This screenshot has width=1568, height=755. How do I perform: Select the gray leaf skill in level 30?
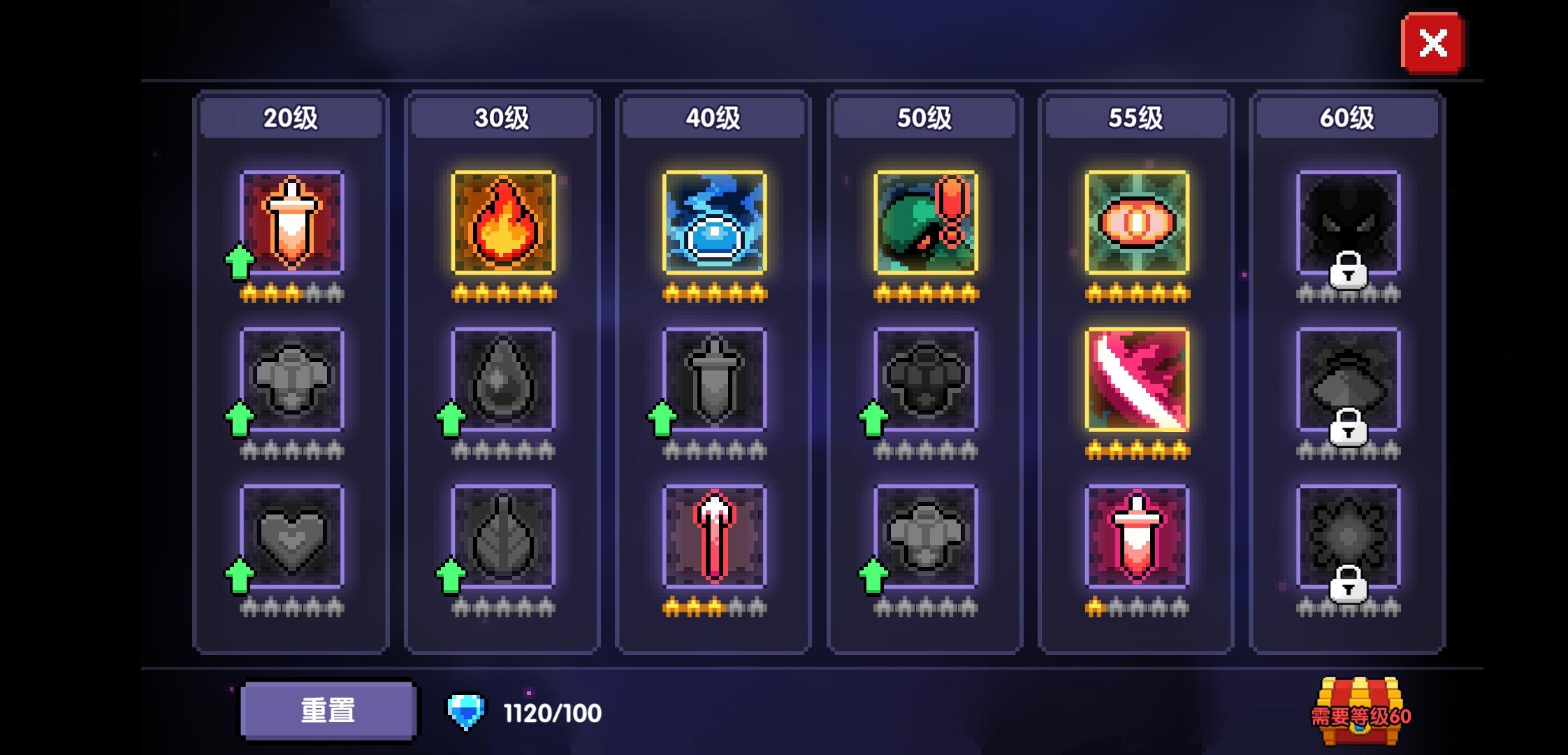pos(503,536)
